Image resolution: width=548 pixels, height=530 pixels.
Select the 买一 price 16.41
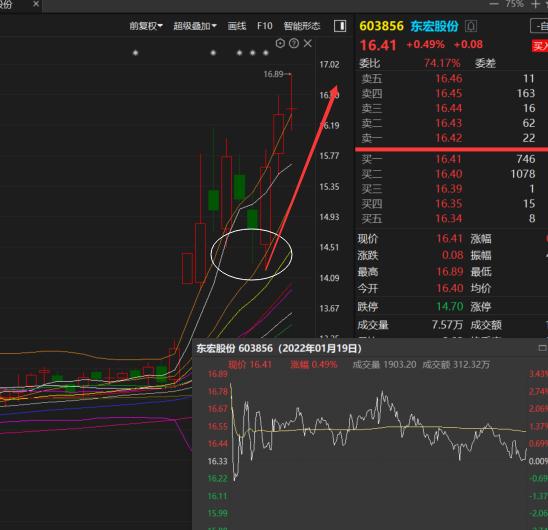pyautogui.click(x=448, y=159)
